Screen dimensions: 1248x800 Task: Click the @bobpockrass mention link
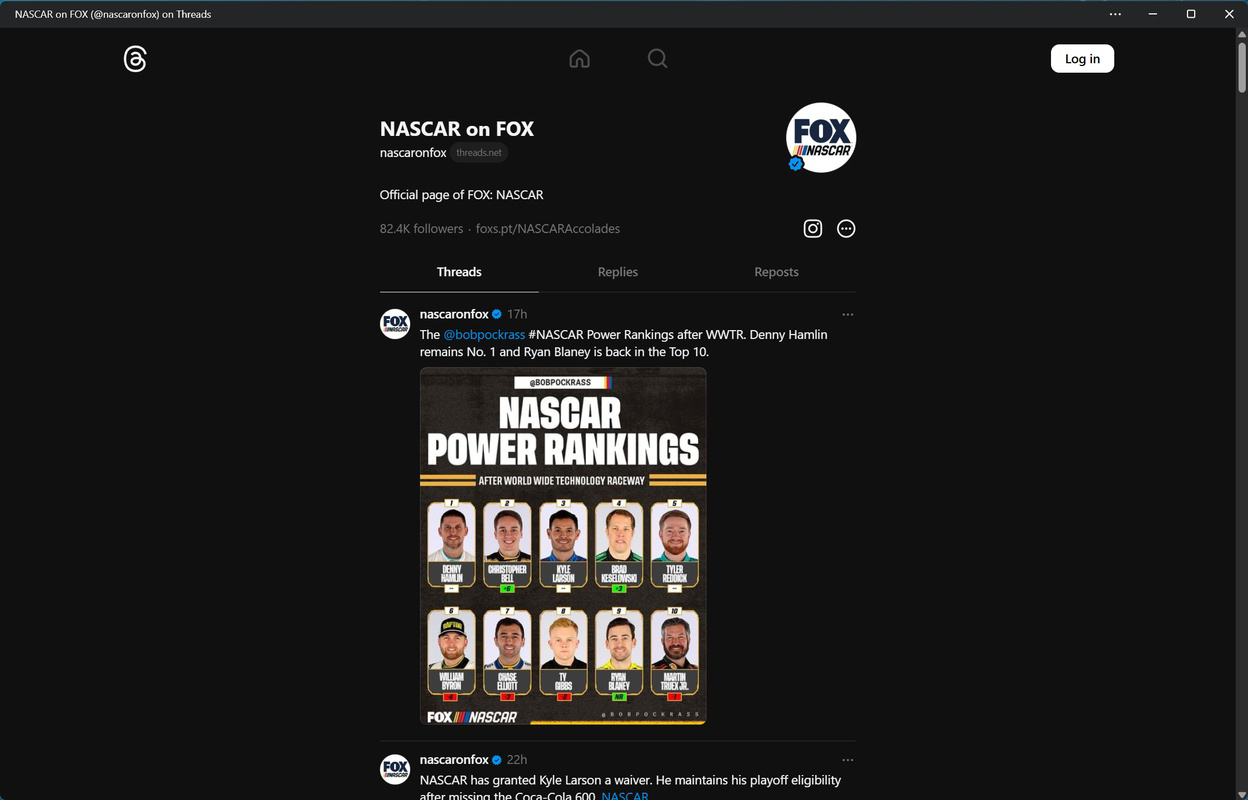point(484,335)
